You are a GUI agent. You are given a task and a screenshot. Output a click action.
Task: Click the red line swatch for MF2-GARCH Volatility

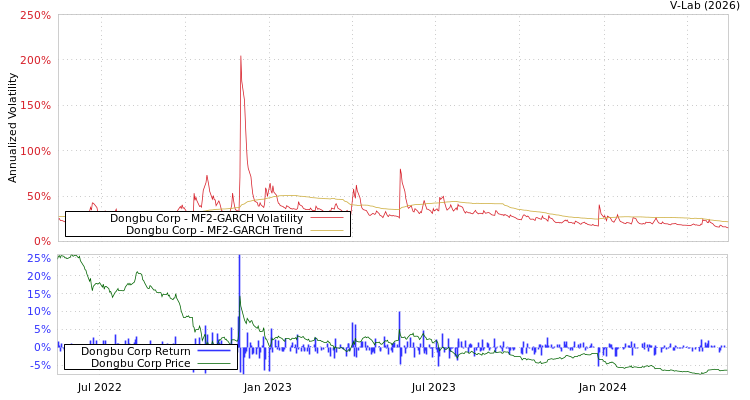point(326,219)
